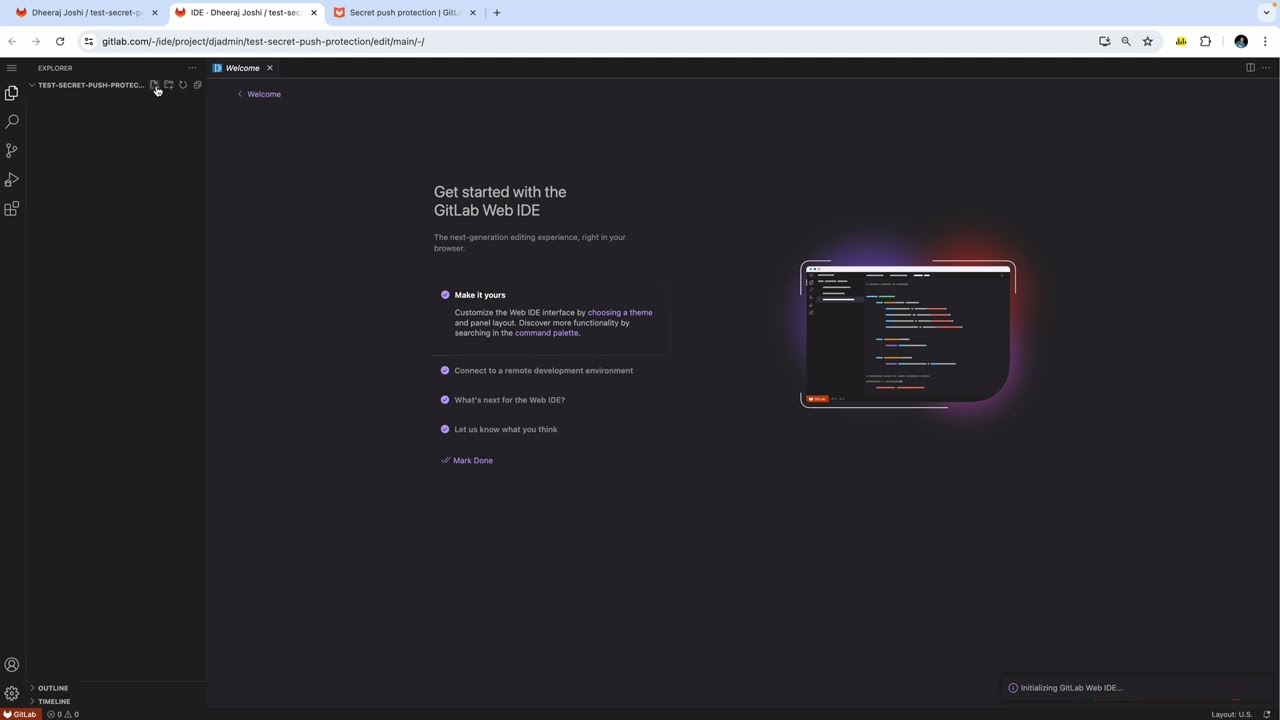Open the browser zoom control icon

point(1126,42)
